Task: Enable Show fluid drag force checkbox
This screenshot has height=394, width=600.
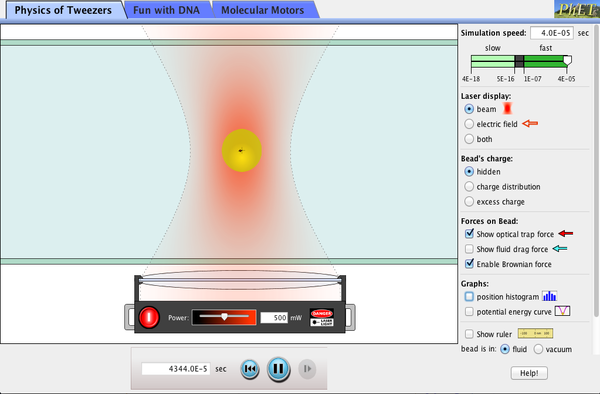Action: (x=469, y=249)
